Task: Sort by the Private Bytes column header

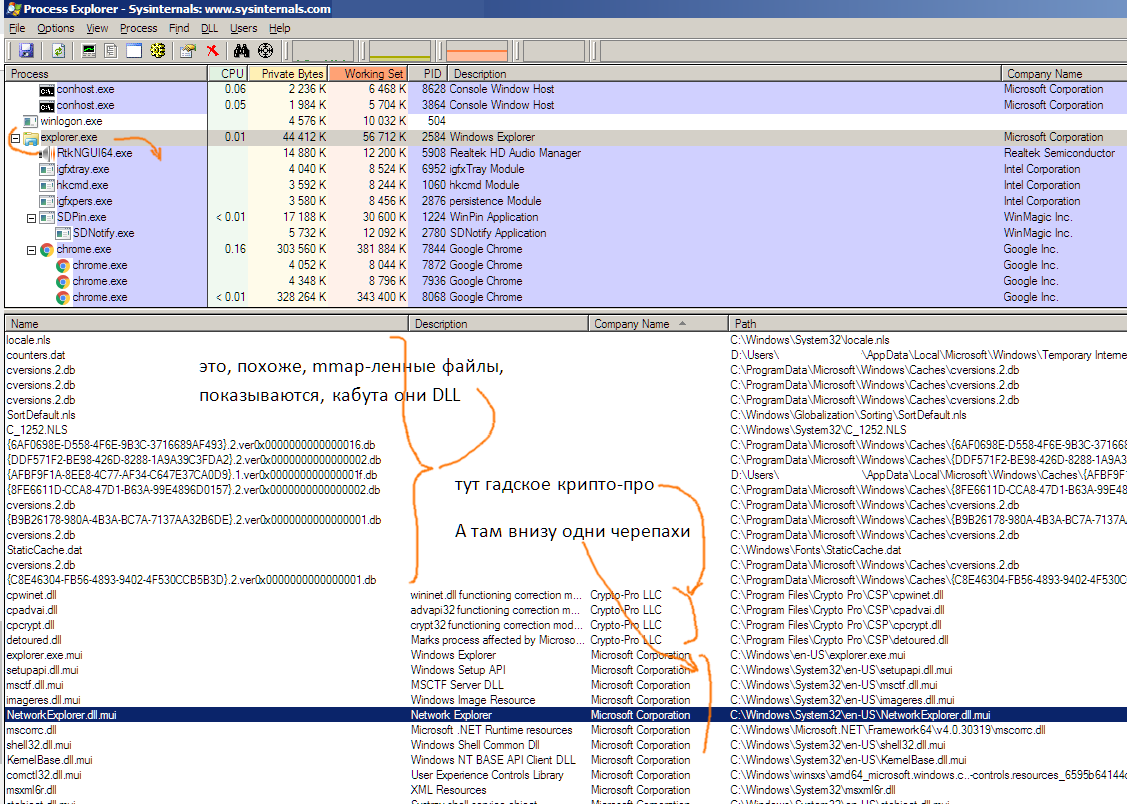Action: 291,74
